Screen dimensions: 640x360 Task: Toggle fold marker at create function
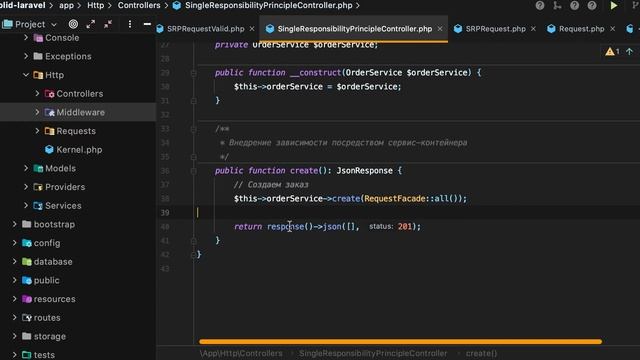click(x=193, y=171)
